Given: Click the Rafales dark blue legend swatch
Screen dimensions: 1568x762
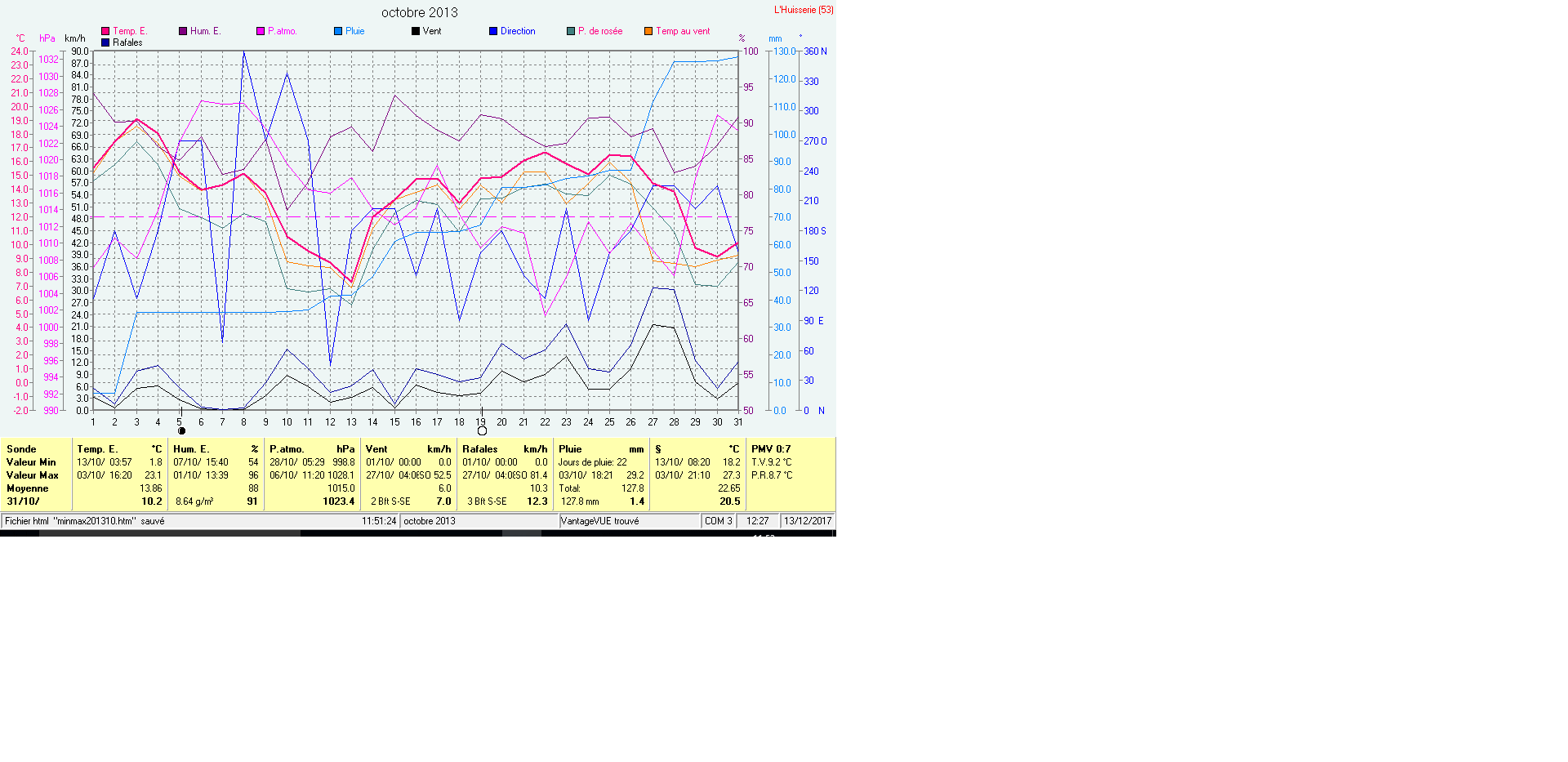Looking at the screenshot, I should pyautogui.click(x=105, y=42).
